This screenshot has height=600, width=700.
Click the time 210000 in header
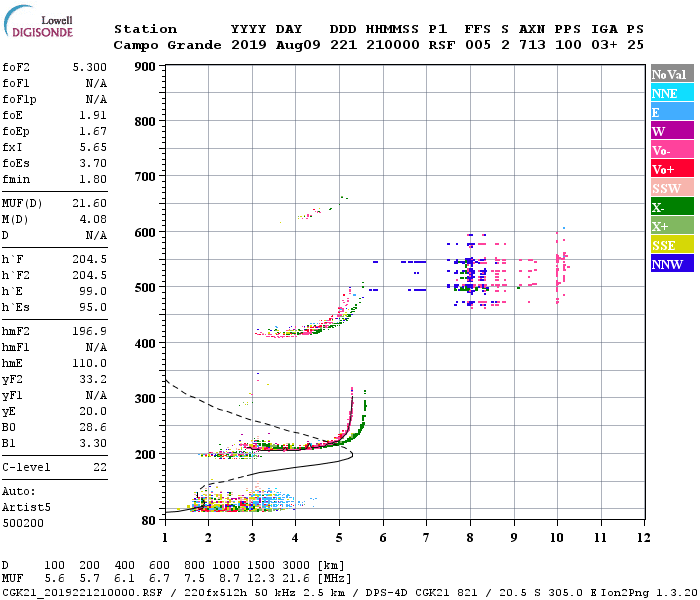393,45
